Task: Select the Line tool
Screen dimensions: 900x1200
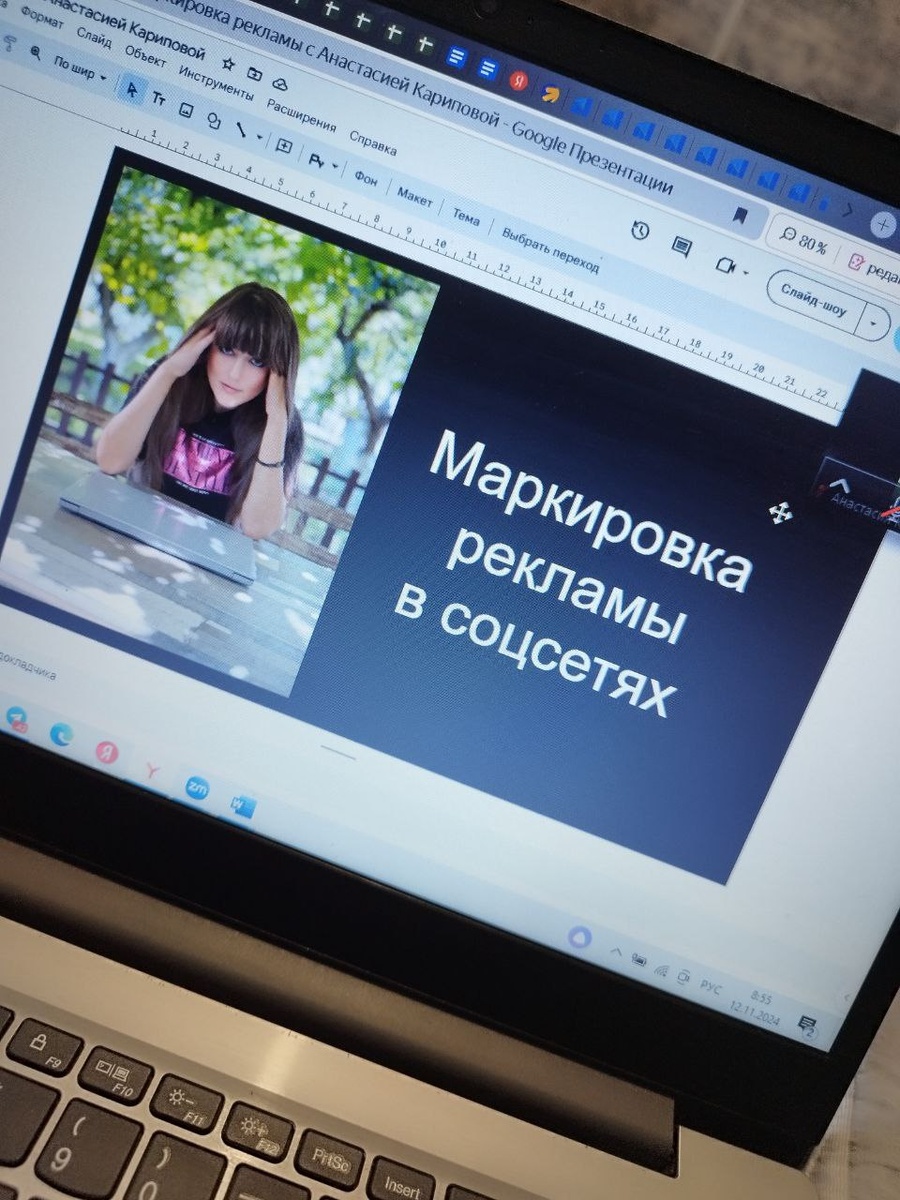Action: click(241, 128)
